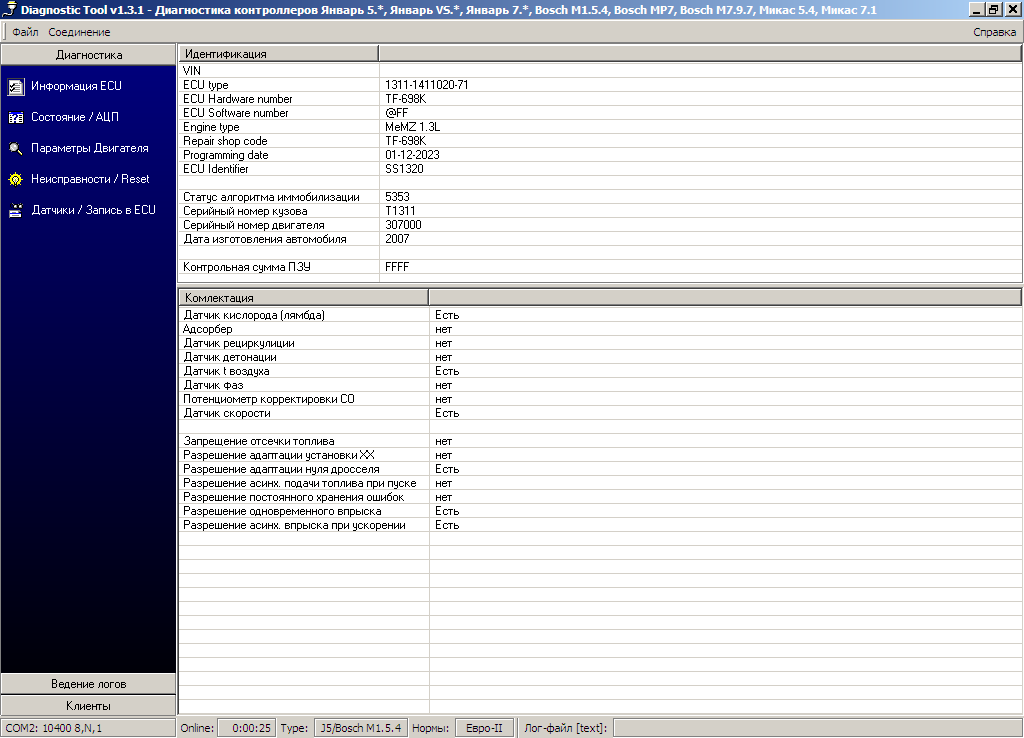The image size is (1024, 738).
Task: Open Состояние / АЦП page label
Action: pos(75,117)
